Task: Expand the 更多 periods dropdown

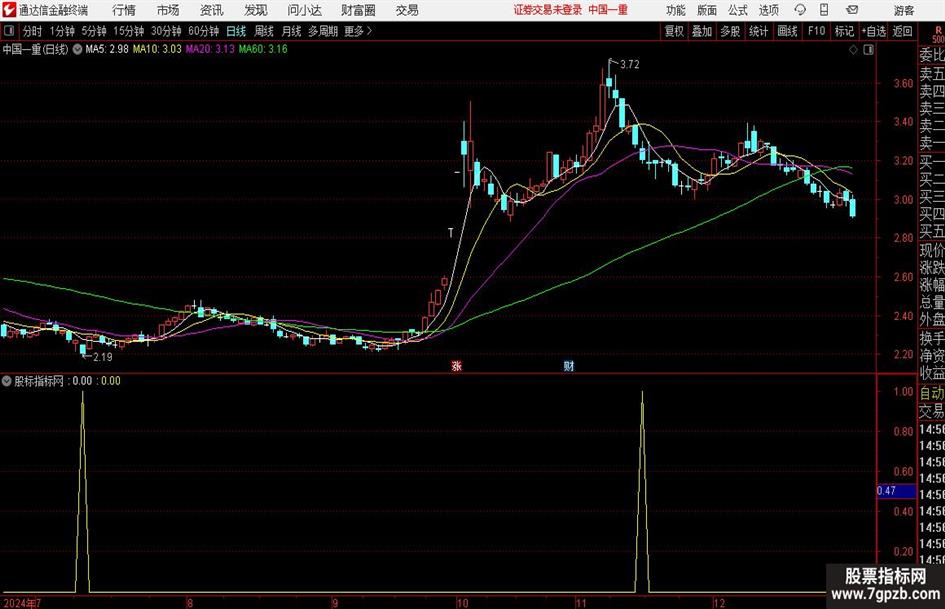Action: click(x=358, y=31)
